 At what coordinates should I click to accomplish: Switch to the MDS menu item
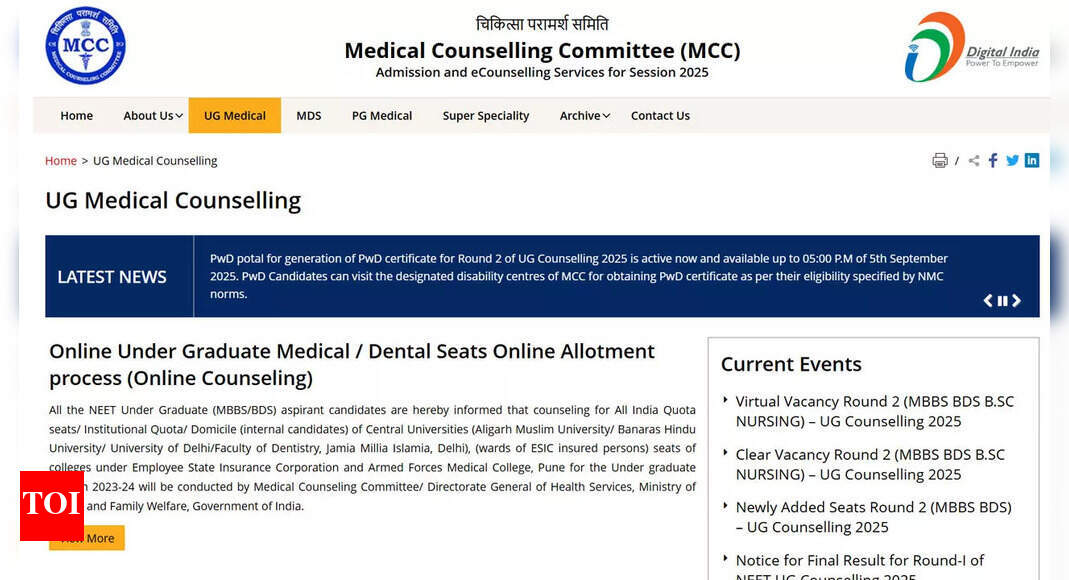point(309,115)
